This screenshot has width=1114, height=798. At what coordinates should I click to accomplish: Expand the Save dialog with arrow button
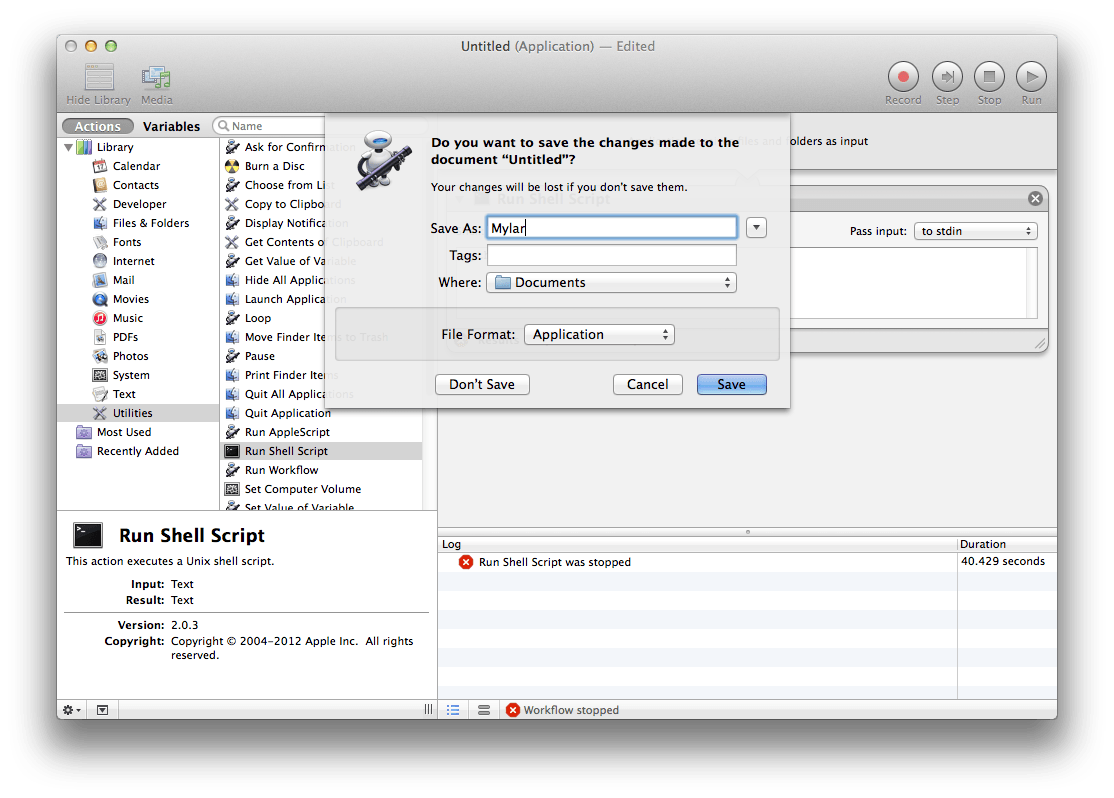756,228
